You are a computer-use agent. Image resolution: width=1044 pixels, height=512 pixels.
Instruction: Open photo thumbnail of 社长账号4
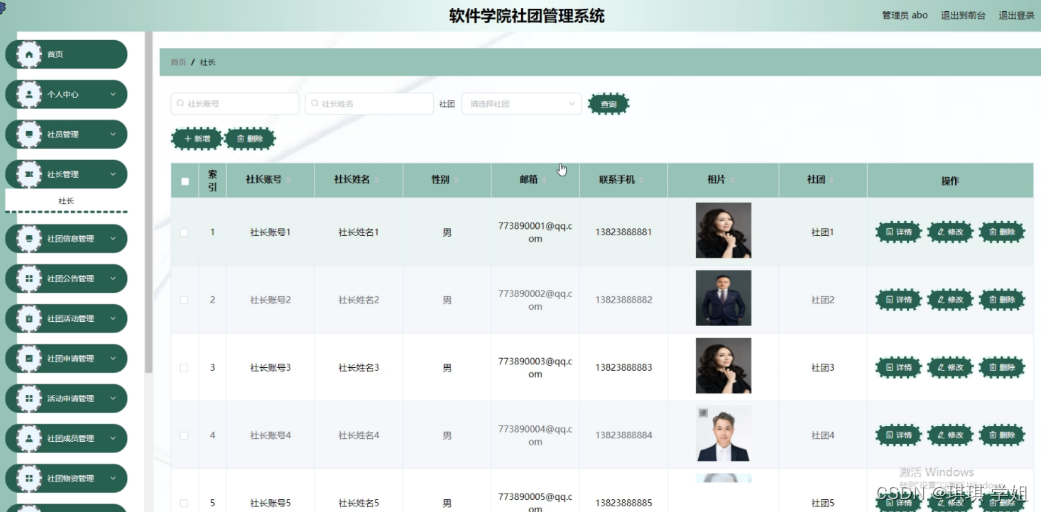(723, 433)
